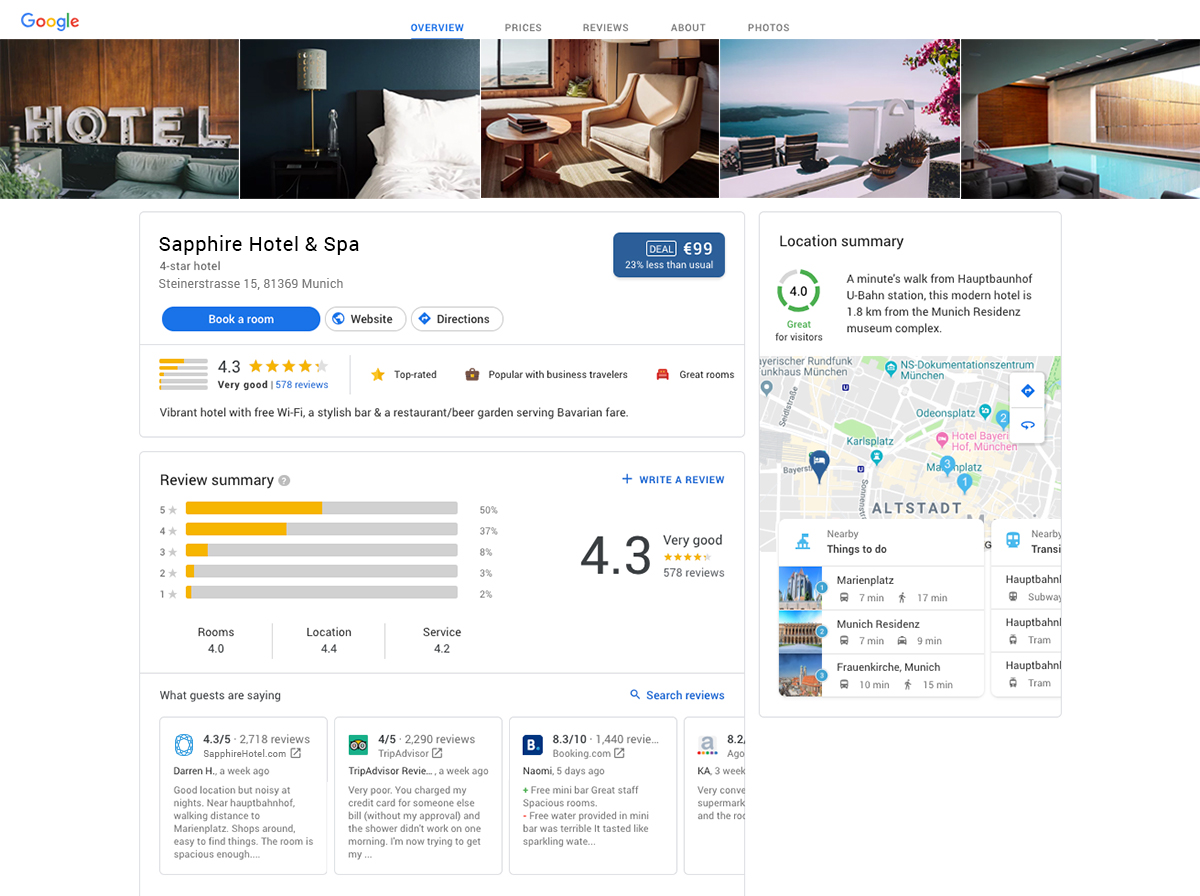Select the €99 deal price badge
Image resolution: width=1200 pixels, height=896 pixels.
tap(669, 255)
